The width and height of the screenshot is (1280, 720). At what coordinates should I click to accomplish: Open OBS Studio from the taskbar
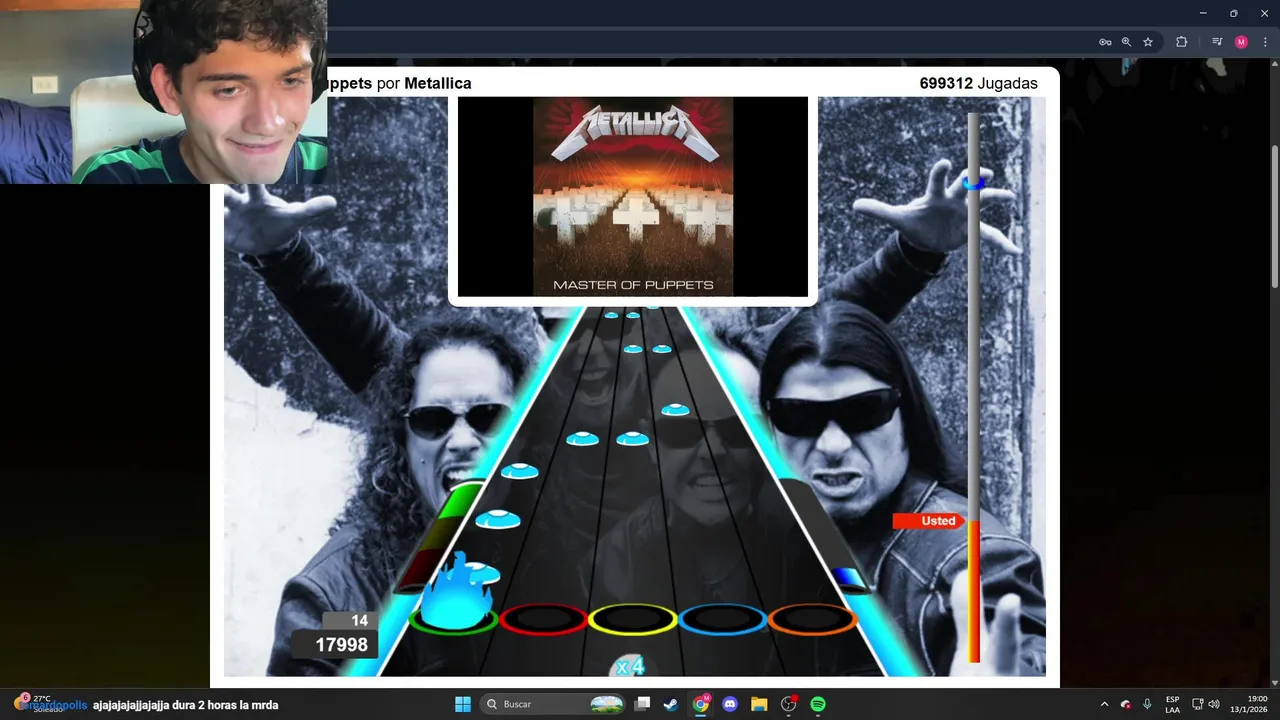(x=789, y=704)
